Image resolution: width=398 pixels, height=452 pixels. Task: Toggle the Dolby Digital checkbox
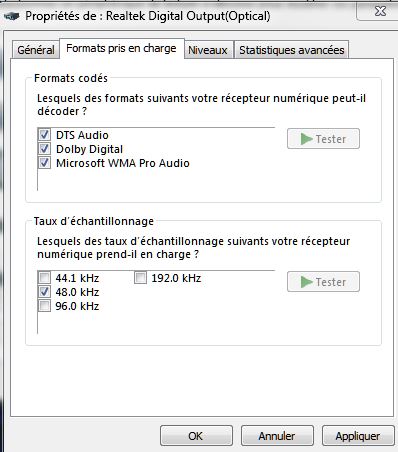(44, 149)
